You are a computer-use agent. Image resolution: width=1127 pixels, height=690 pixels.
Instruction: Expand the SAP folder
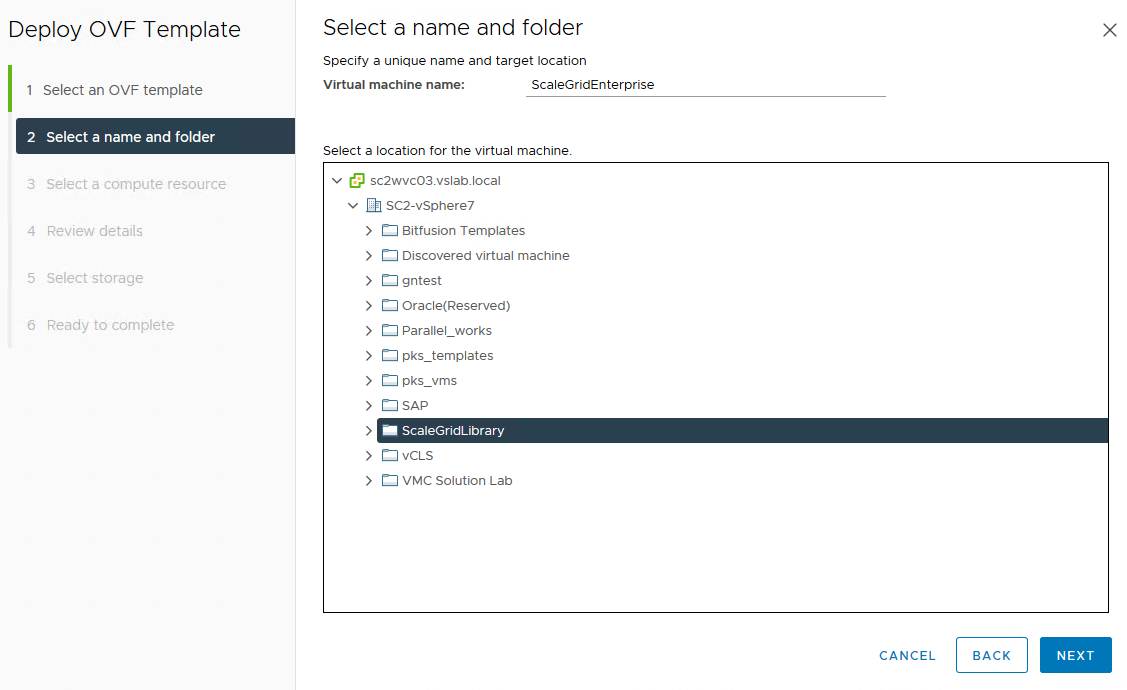(x=369, y=405)
